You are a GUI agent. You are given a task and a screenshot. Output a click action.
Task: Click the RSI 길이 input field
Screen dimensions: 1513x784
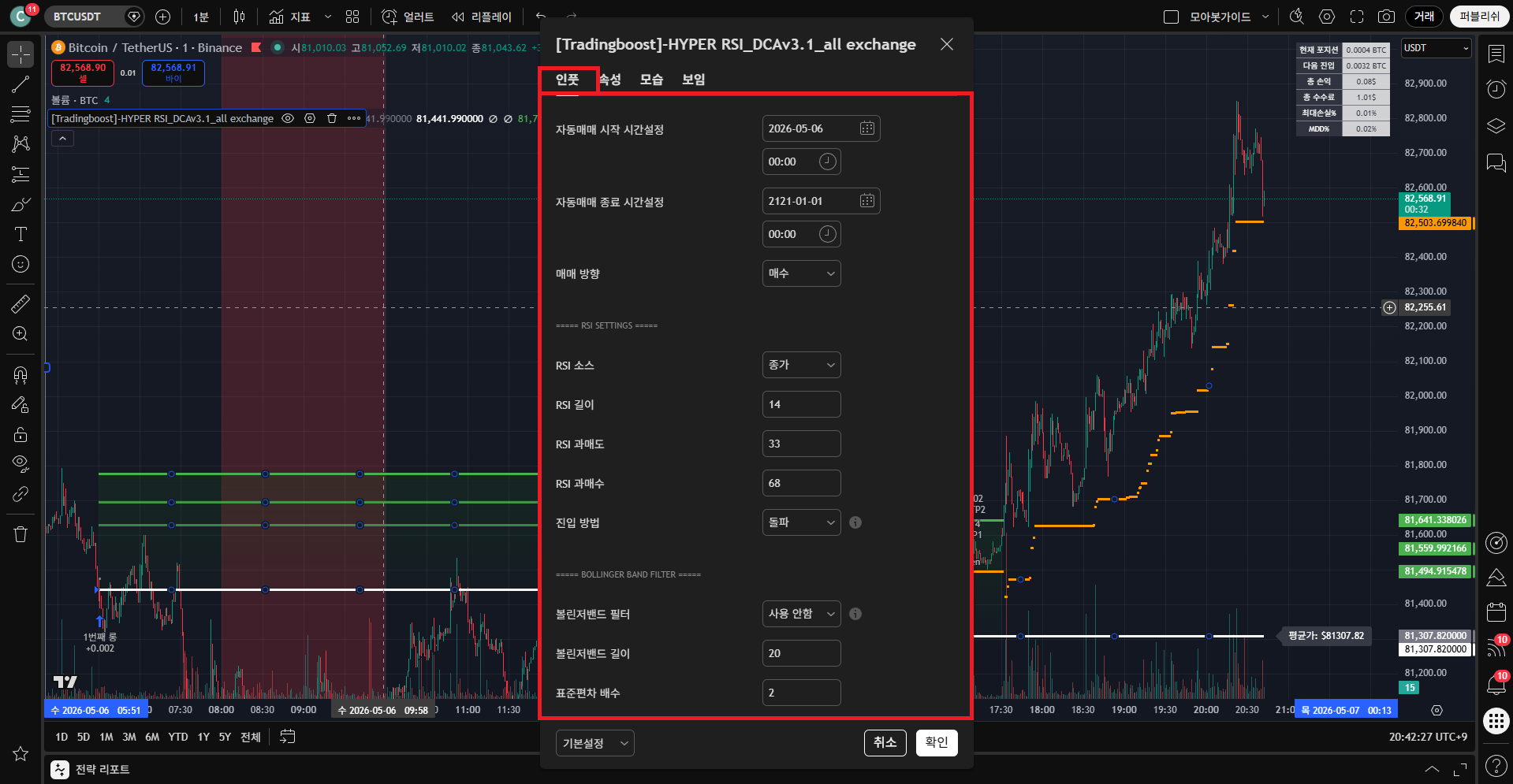801,404
